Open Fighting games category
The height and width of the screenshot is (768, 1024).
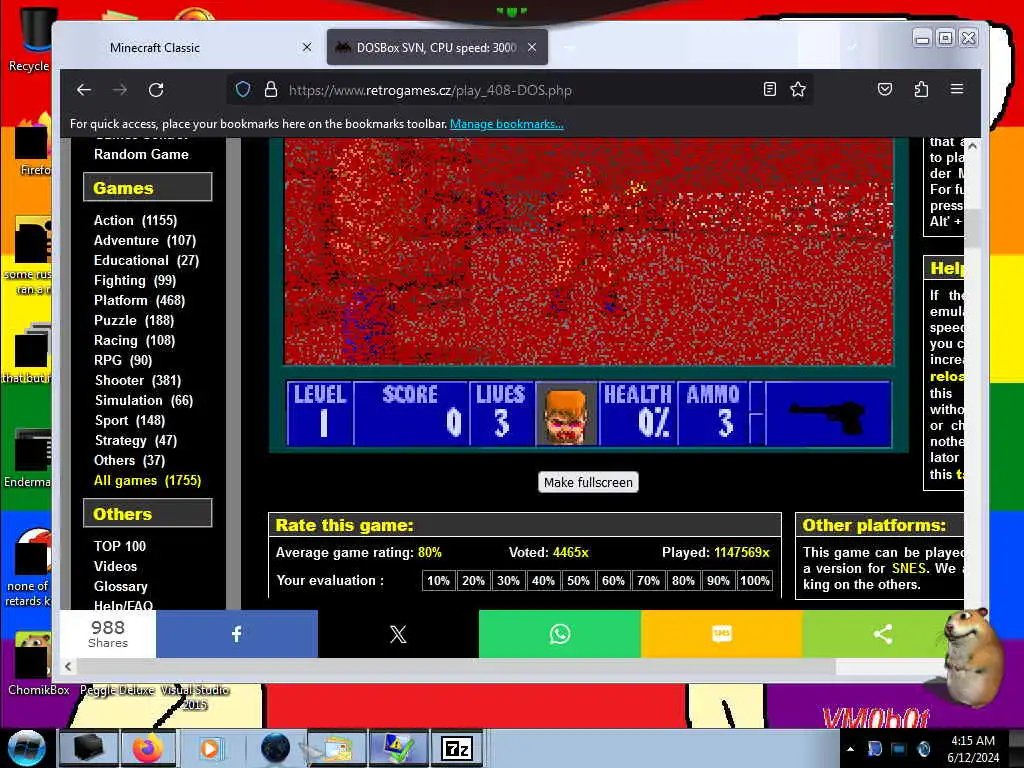(135, 280)
